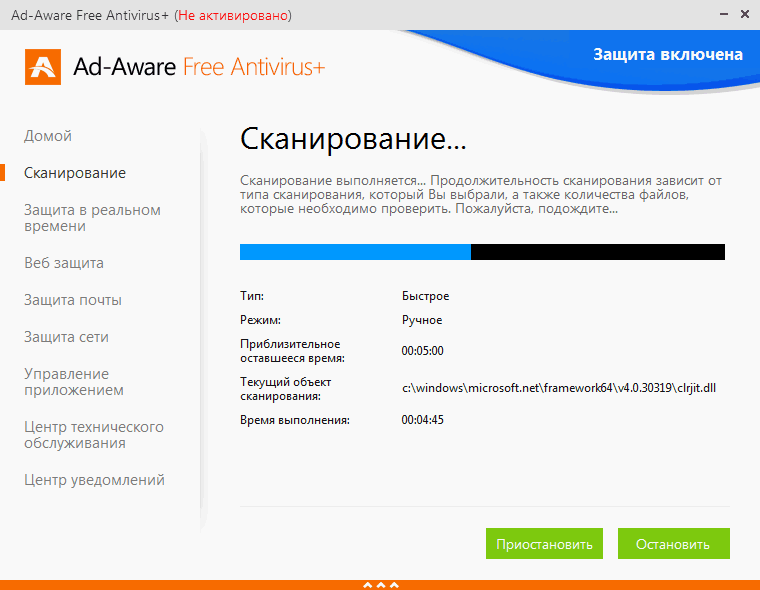Expand the bottom panel triple-arrow handle

(380, 585)
